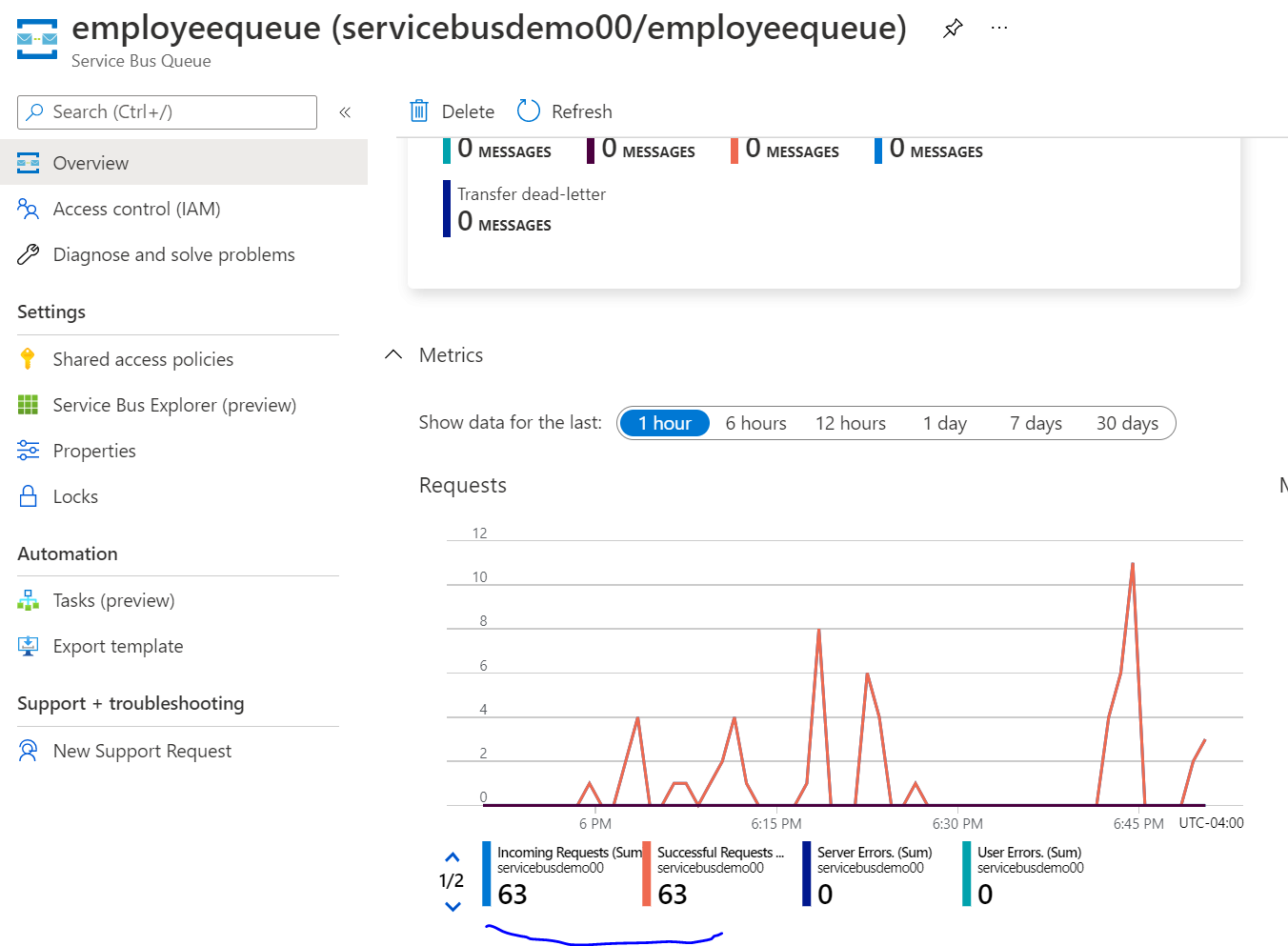Go to next legend page arrow
The width and height of the screenshot is (1288, 946).
[x=453, y=906]
